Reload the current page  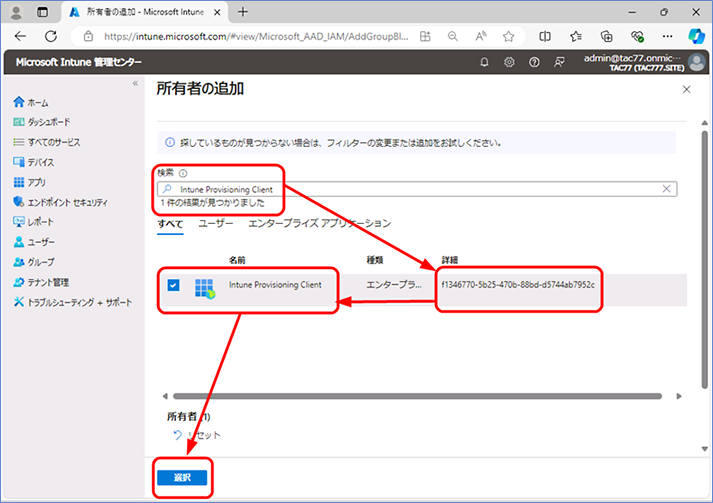[51, 36]
